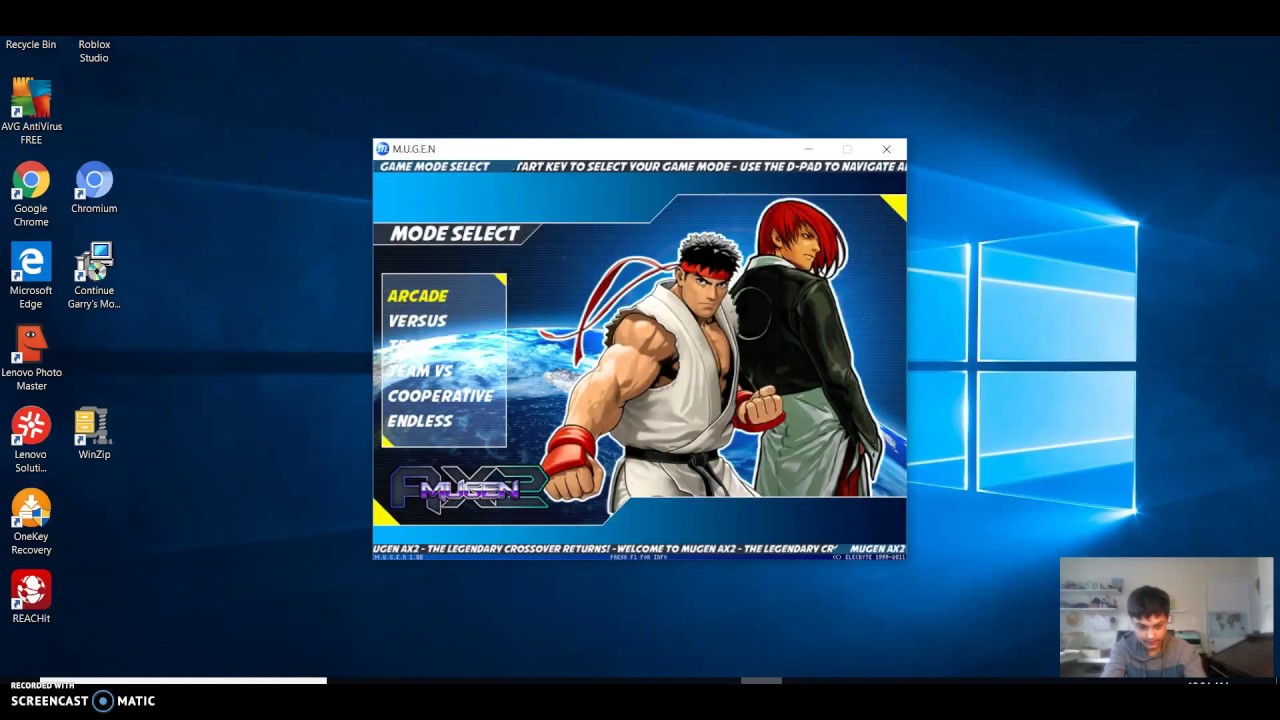This screenshot has height=720, width=1280.
Task: Click the Roblox Studio desktop label
Action: (94, 51)
